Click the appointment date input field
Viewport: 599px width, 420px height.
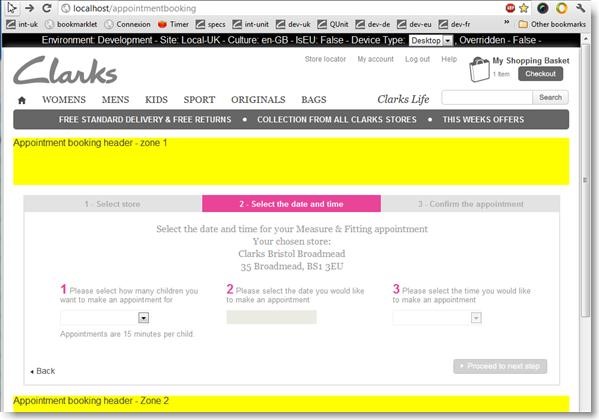271,317
